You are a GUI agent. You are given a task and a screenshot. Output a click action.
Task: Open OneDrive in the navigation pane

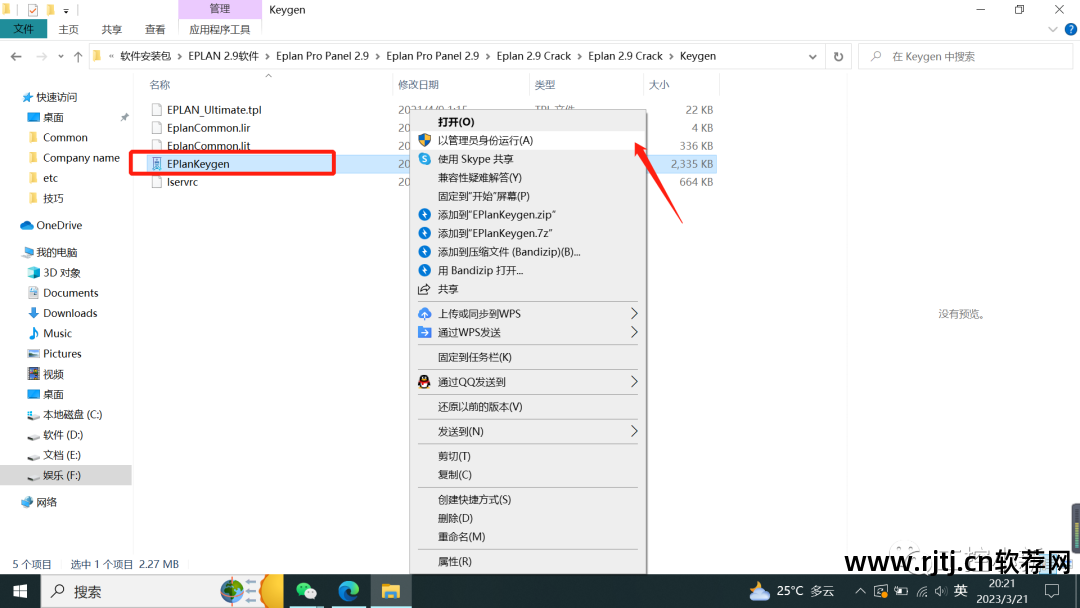click(59, 225)
